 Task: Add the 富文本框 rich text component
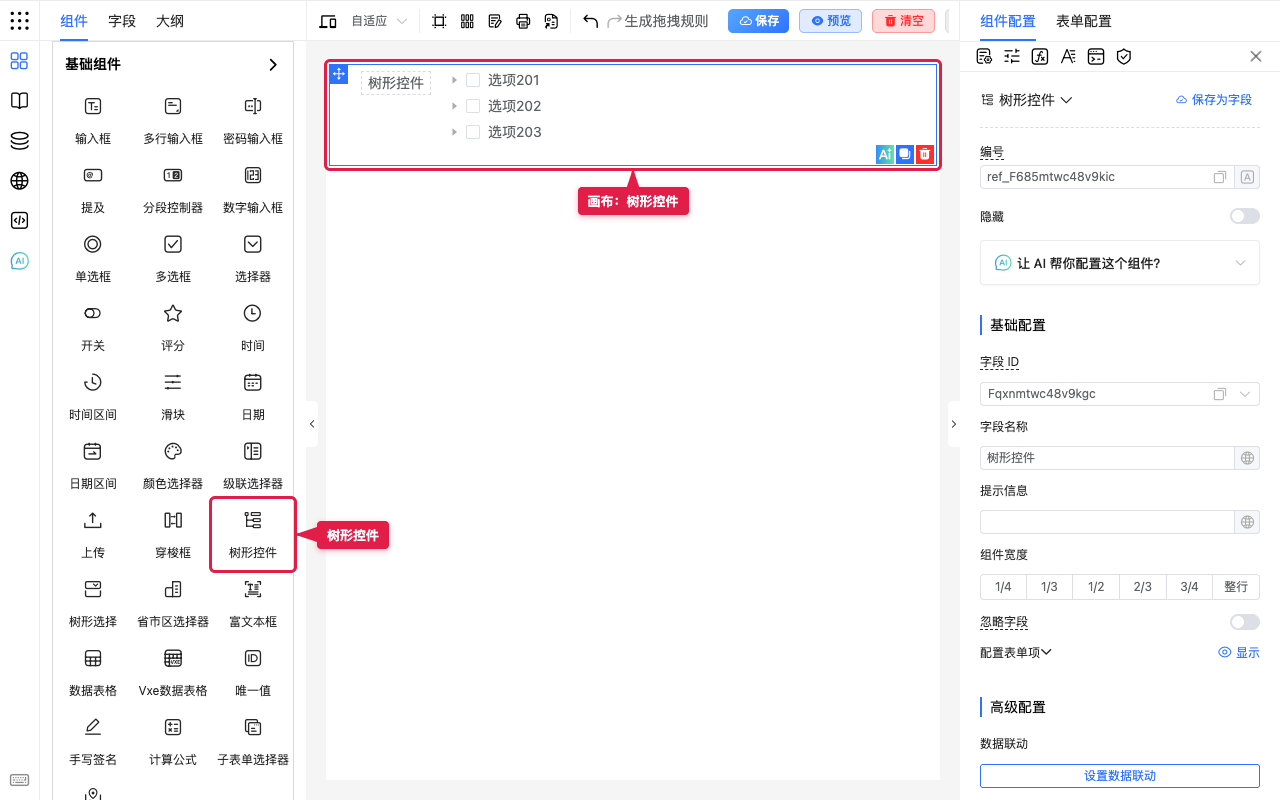click(253, 603)
